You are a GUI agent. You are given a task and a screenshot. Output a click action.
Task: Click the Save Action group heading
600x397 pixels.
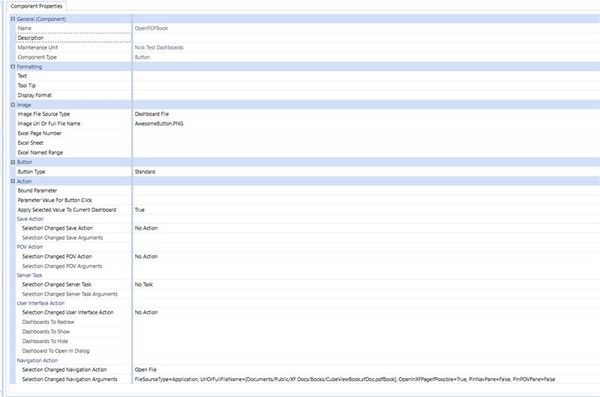pos(30,219)
